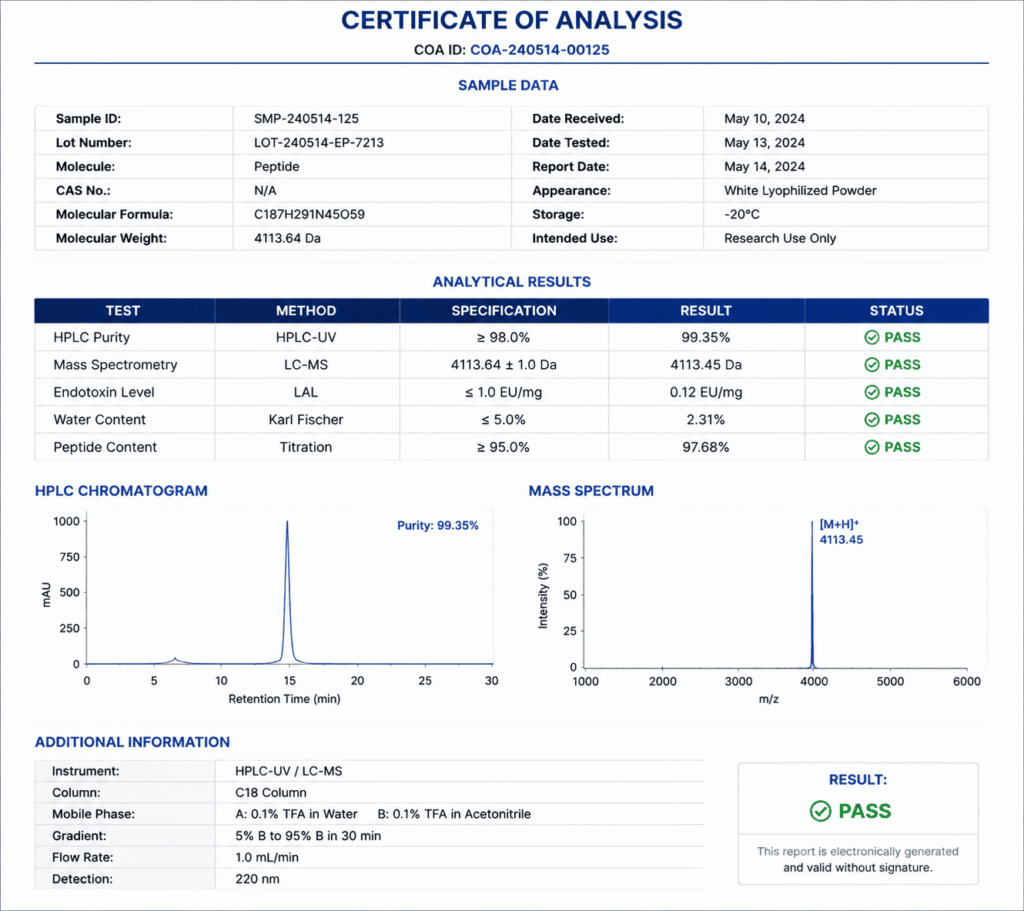Select the COA ID COA-240514-00125

[539, 50]
